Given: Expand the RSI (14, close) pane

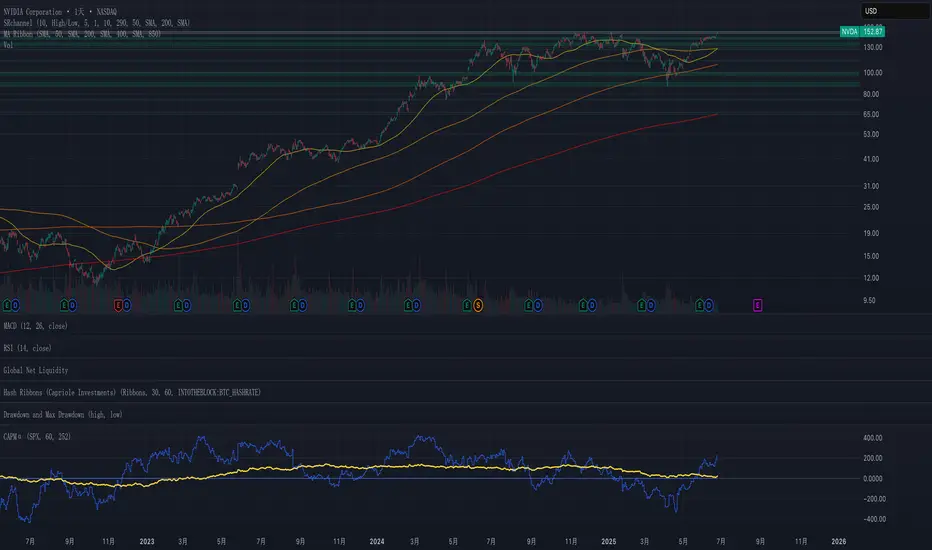Looking at the screenshot, I should point(27,348).
